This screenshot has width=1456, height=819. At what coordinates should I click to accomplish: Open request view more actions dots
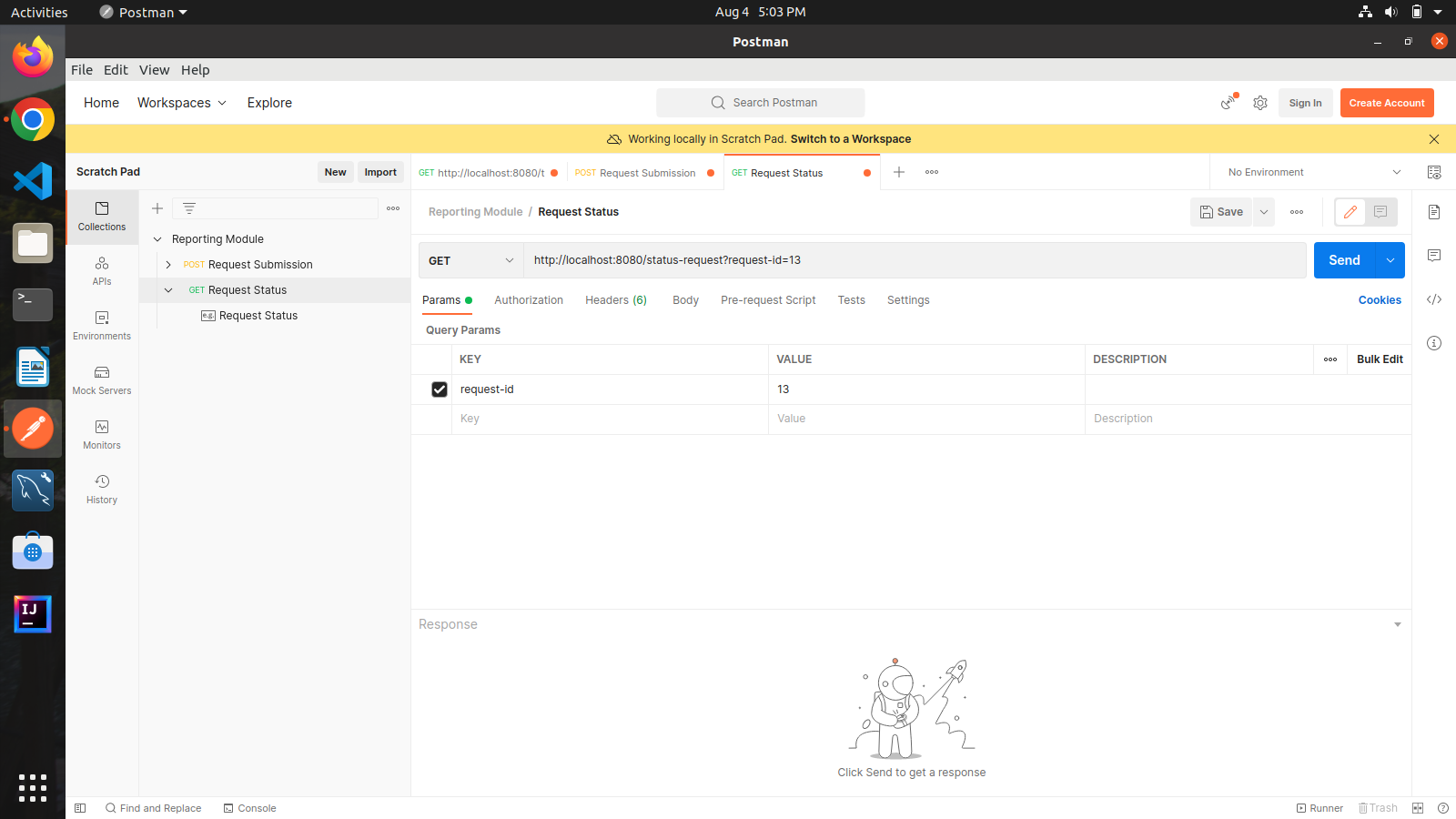(1297, 212)
